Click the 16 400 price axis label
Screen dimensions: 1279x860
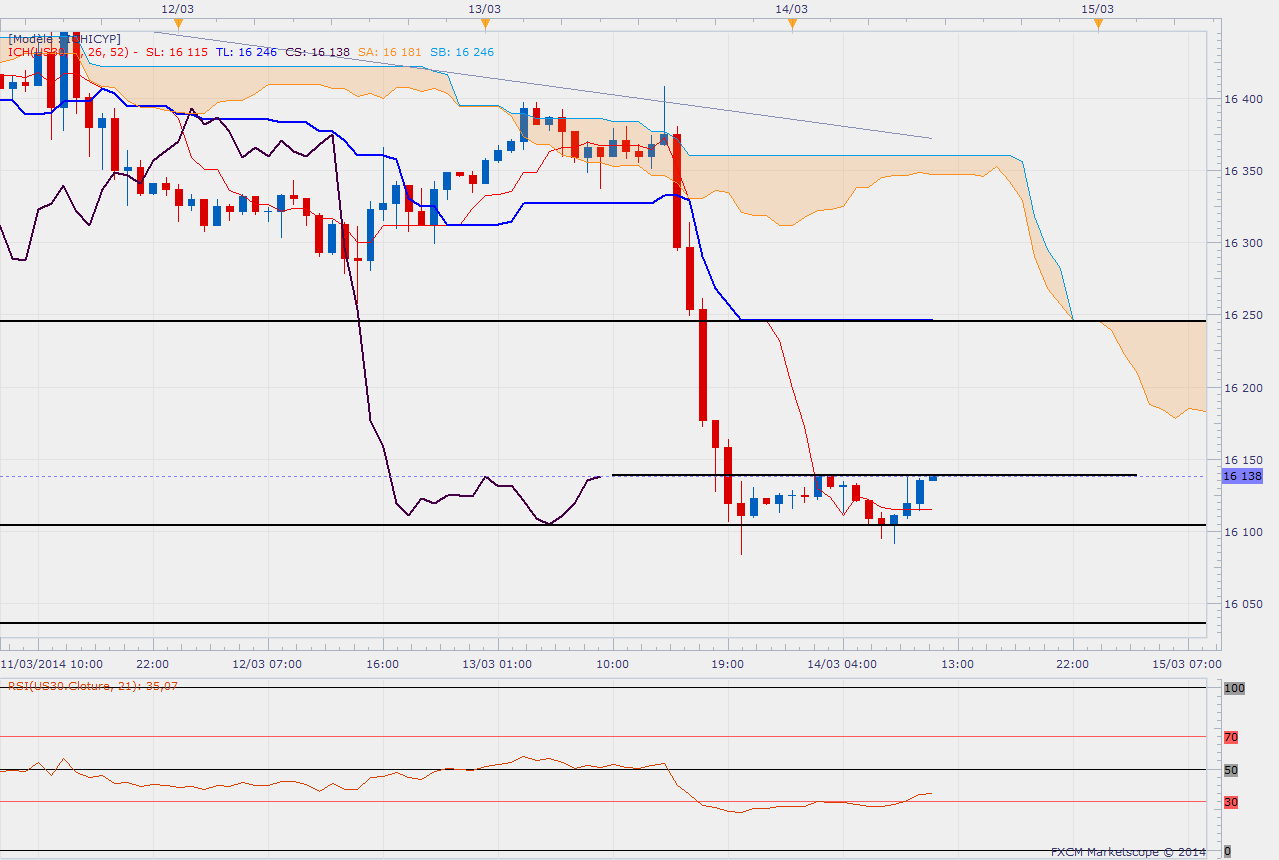[1243, 98]
